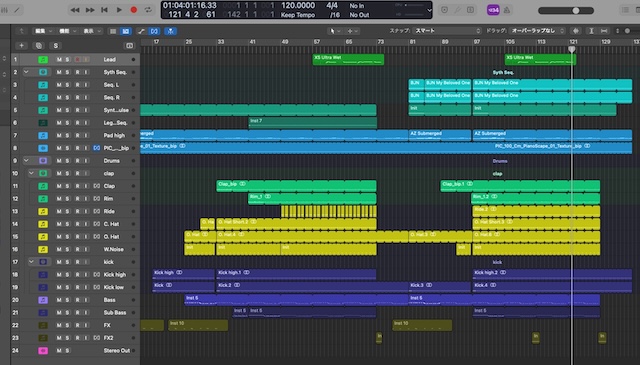Click the blue PIC audio track icon
The image size is (640, 365).
pyautogui.click(x=43, y=148)
